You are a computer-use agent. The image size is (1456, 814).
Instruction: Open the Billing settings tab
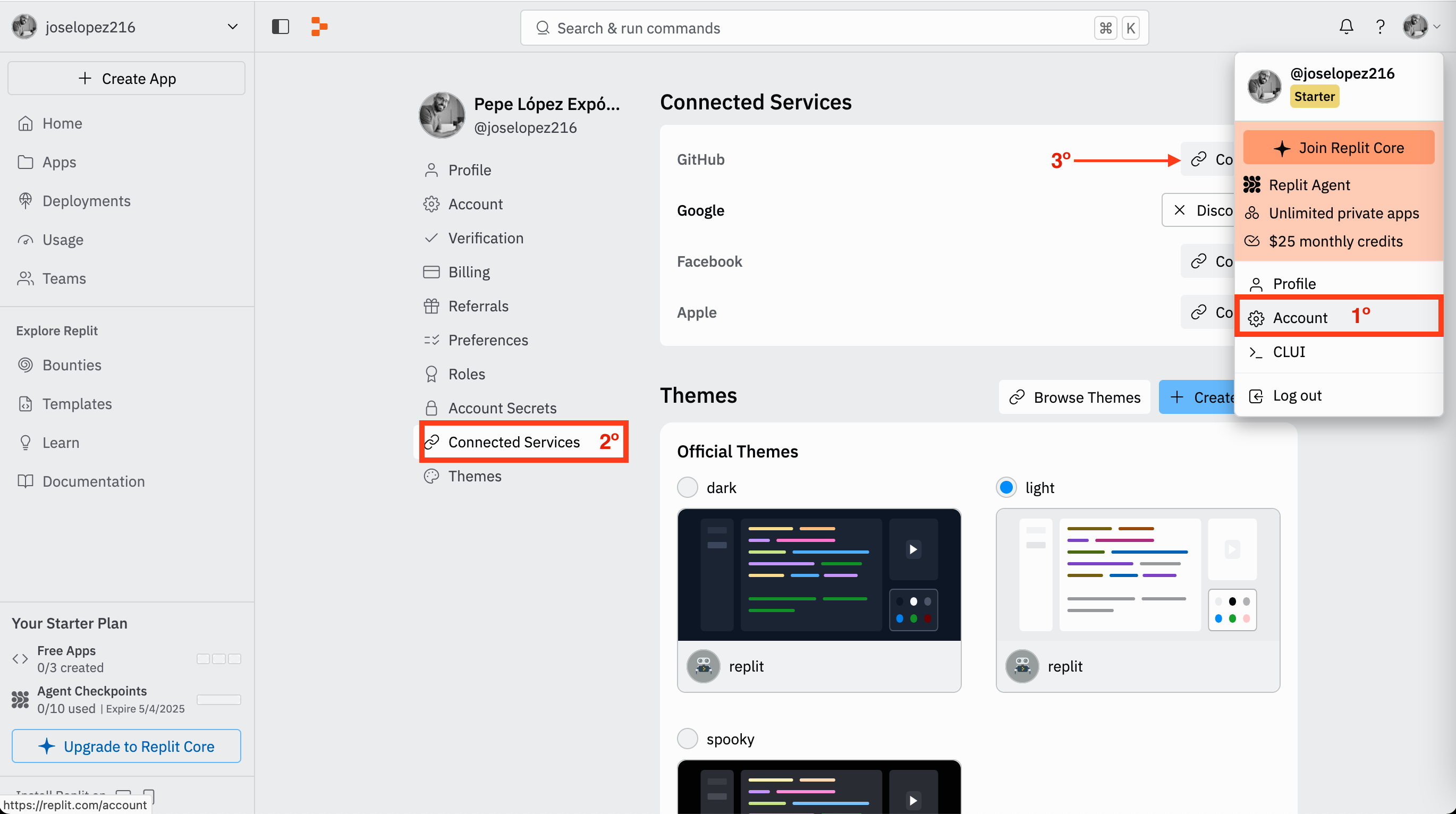469,272
